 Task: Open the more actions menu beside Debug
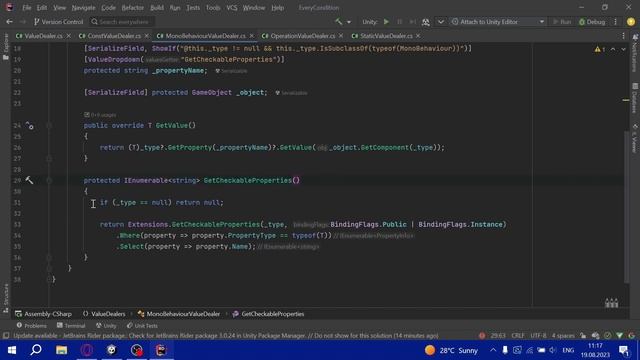pos(616,22)
